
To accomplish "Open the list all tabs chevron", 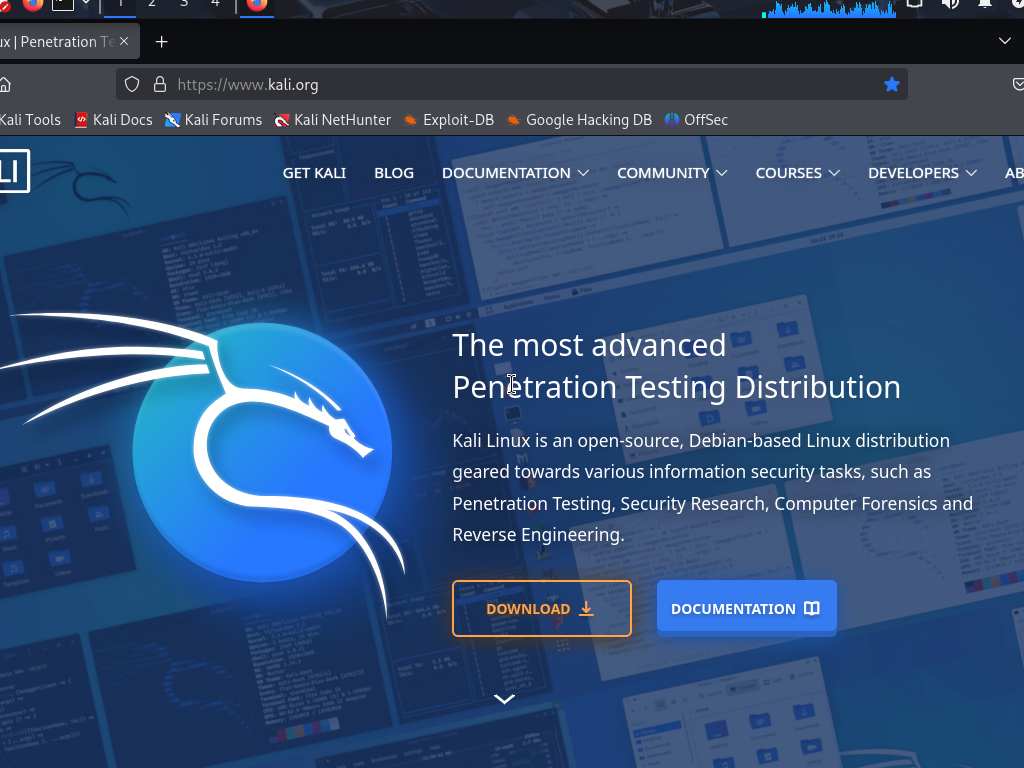I will pos(1004,41).
